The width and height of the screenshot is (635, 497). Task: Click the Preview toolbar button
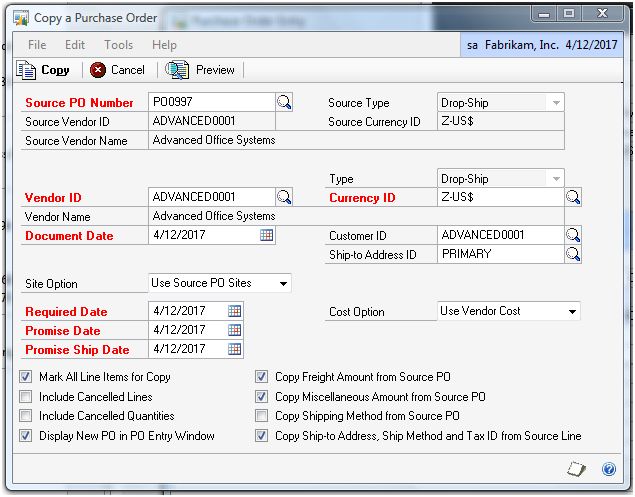click(200, 70)
